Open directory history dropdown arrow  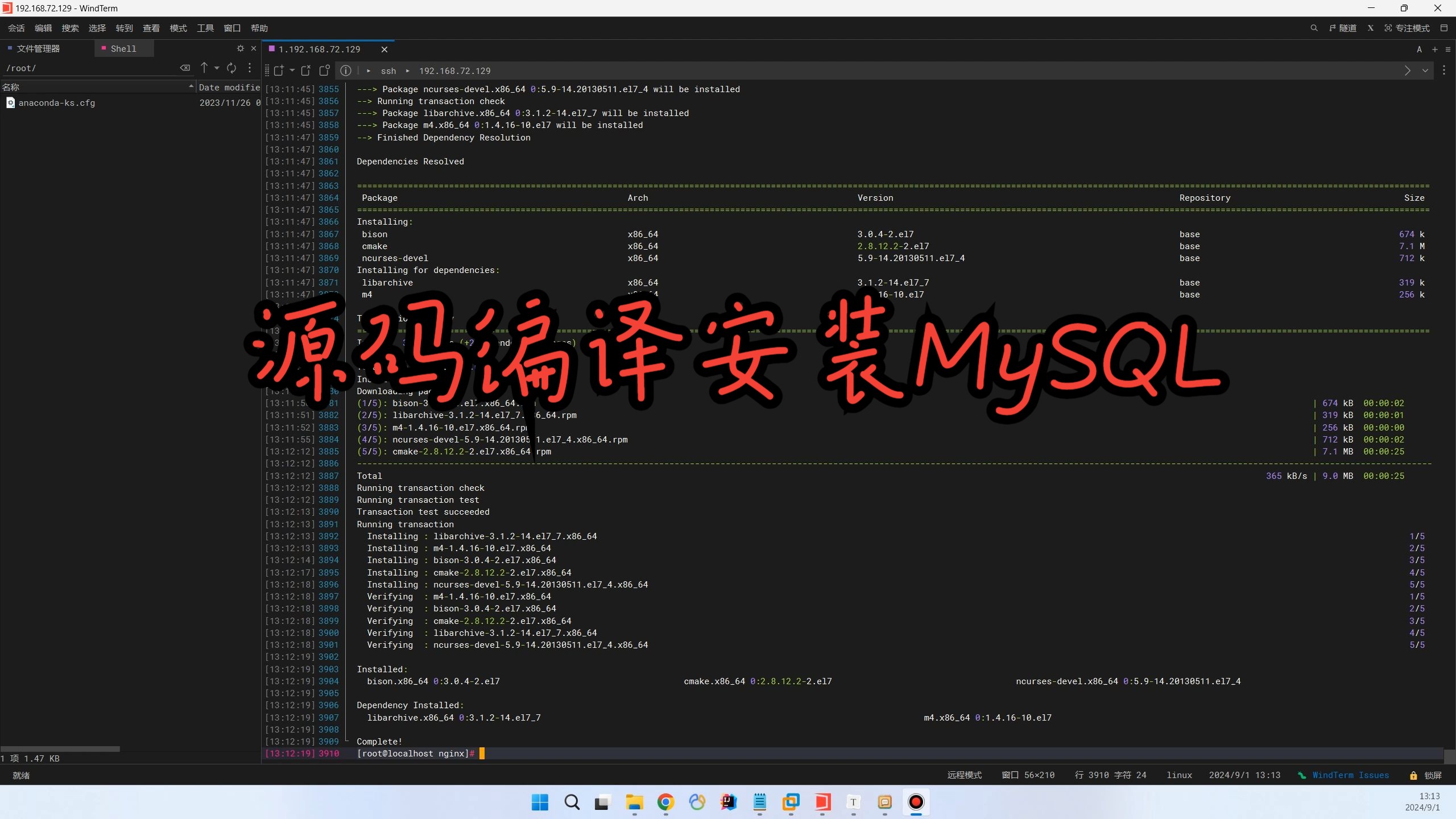tap(217, 68)
